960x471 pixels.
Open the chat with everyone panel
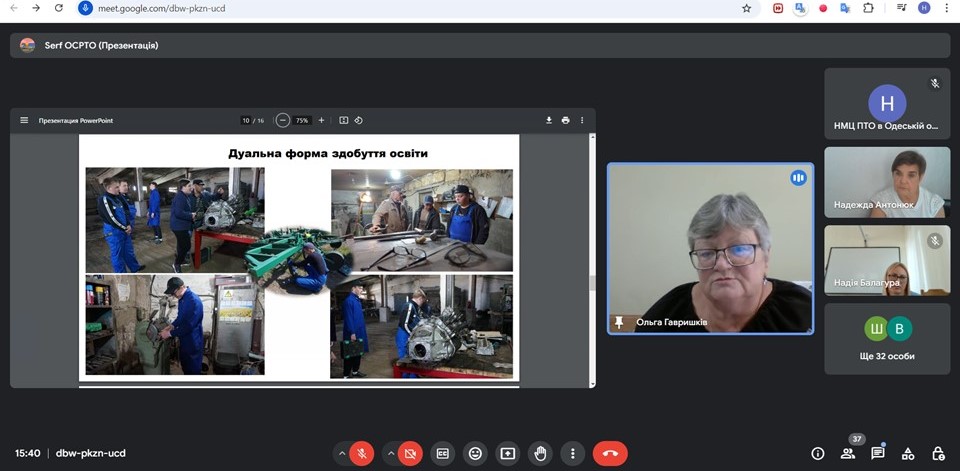click(x=878, y=453)
